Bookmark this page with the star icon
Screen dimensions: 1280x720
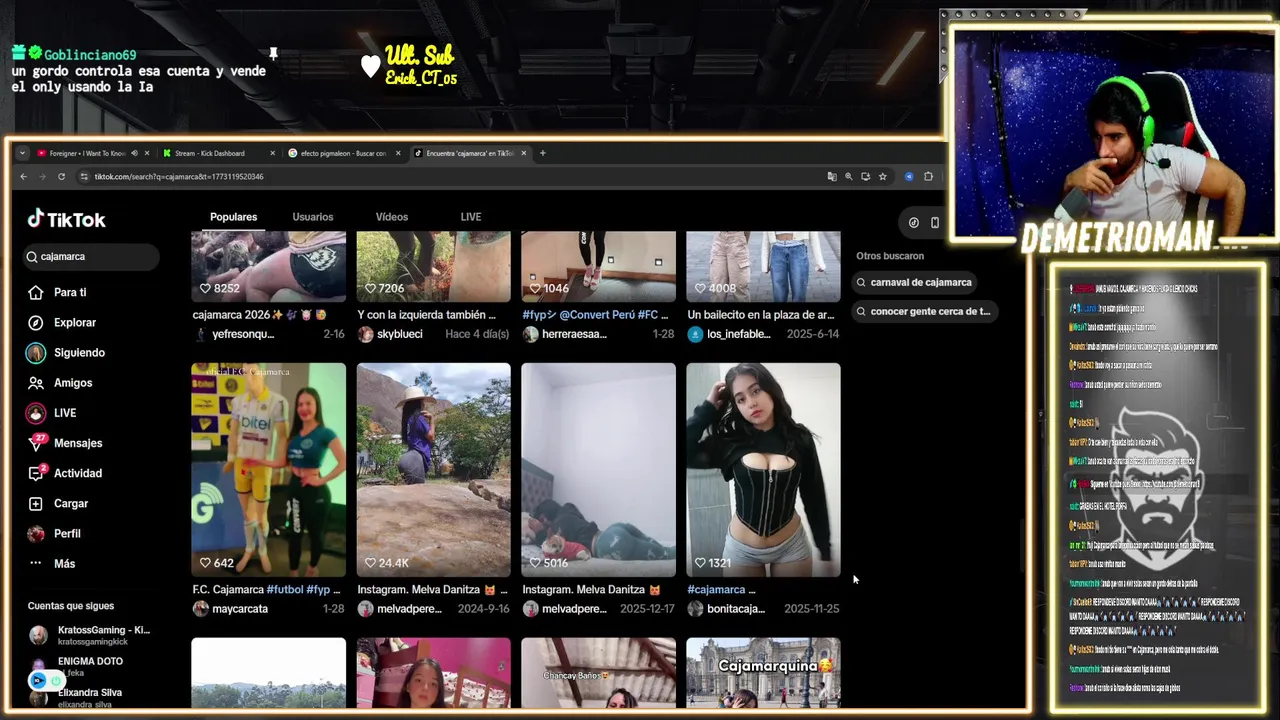[882, 176]
